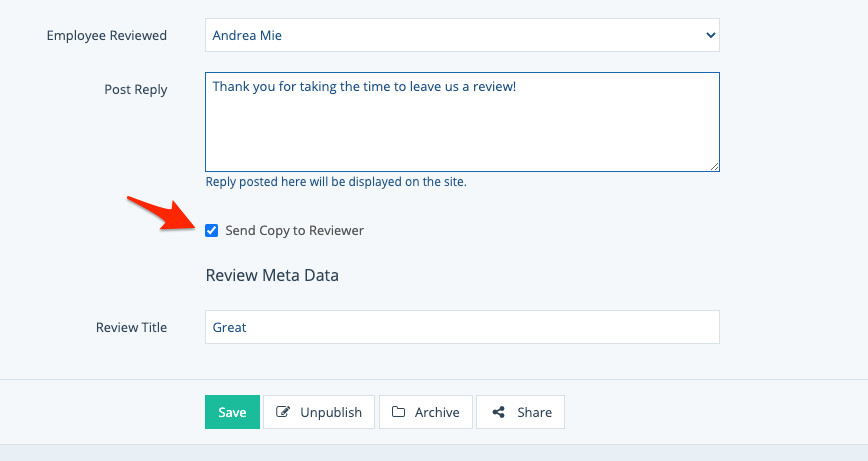
Task: Unpublish this review
Action: 319,412
